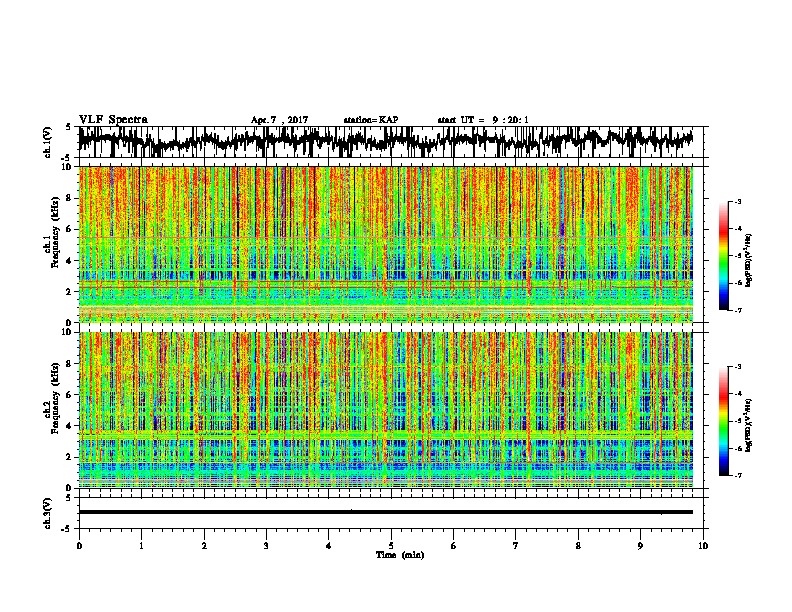Click the "station=KAP" header text
The width and height of the screenshot is (792, 612).
(371, 120)
